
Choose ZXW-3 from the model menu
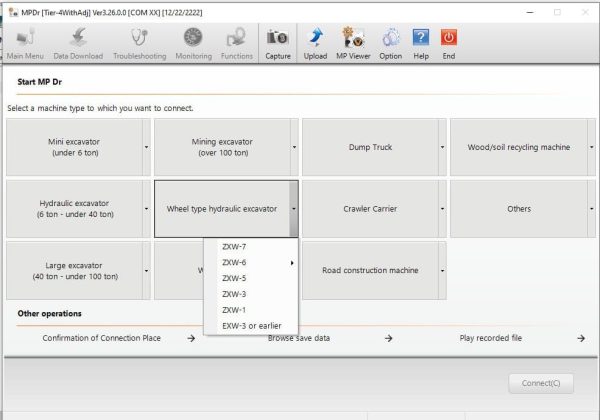tap(251, 294)
